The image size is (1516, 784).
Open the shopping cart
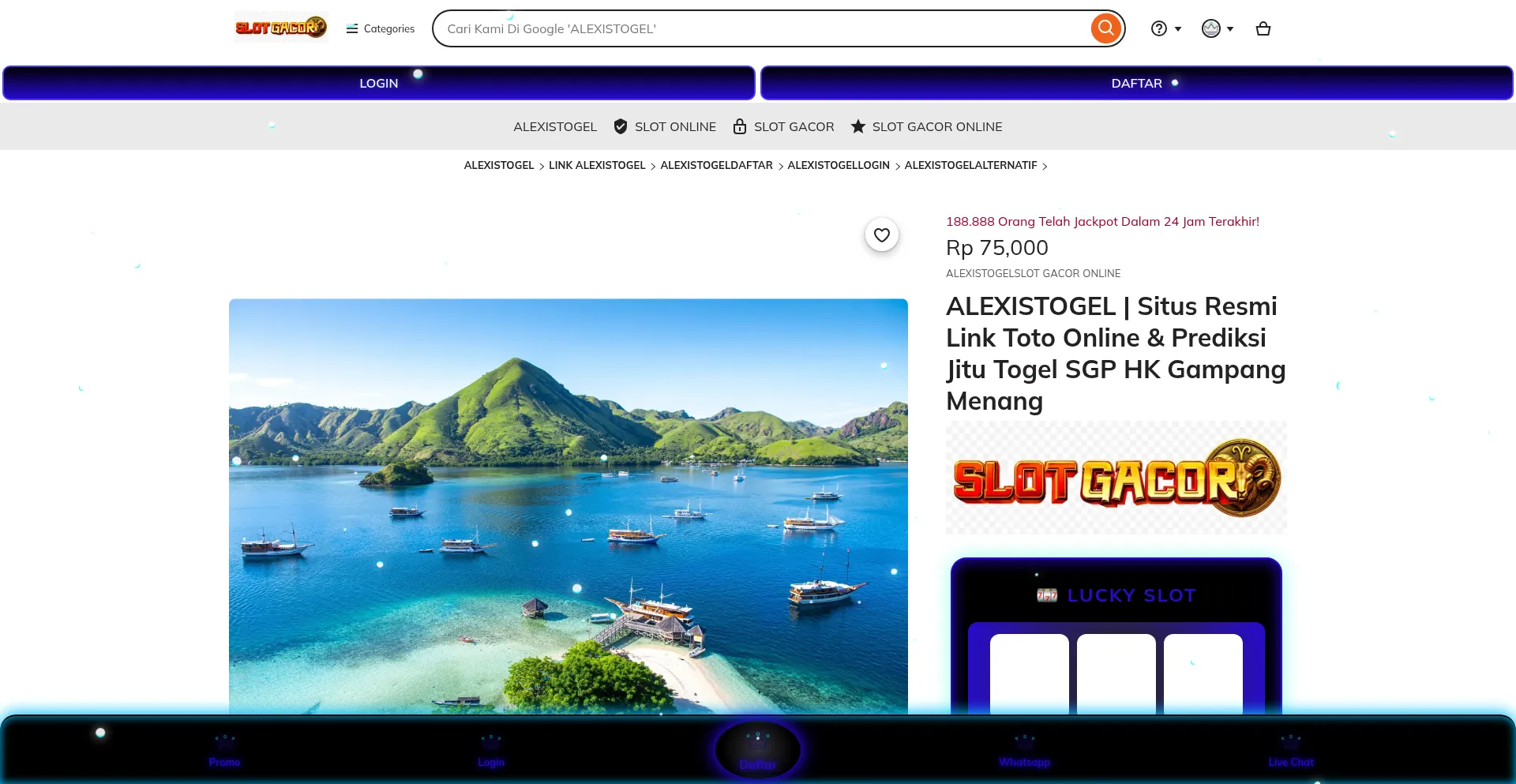pyautogui.click(x=1263, y=28)
